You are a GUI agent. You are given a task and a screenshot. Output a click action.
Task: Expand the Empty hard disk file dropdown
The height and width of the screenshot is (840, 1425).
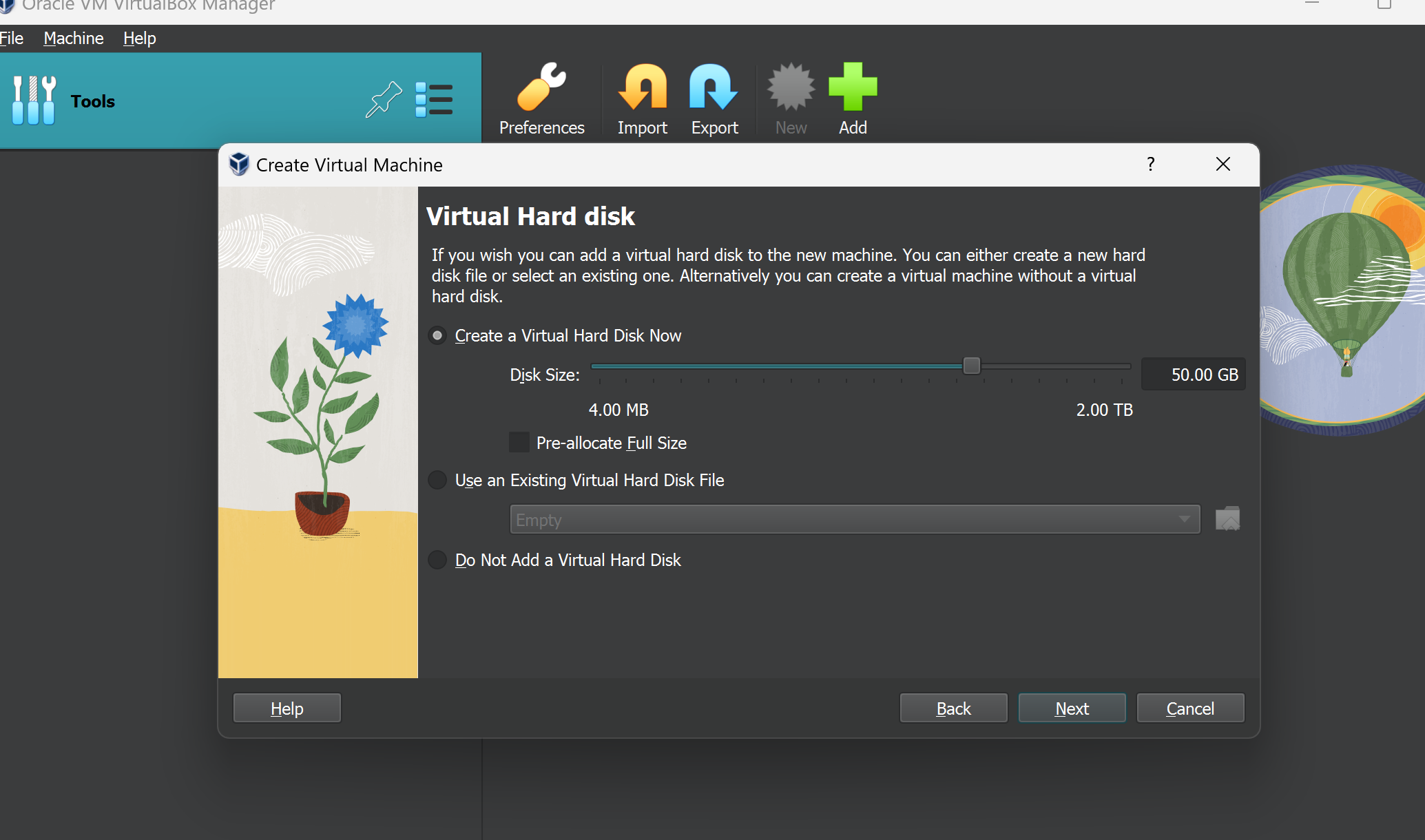(x=854, y=520)
